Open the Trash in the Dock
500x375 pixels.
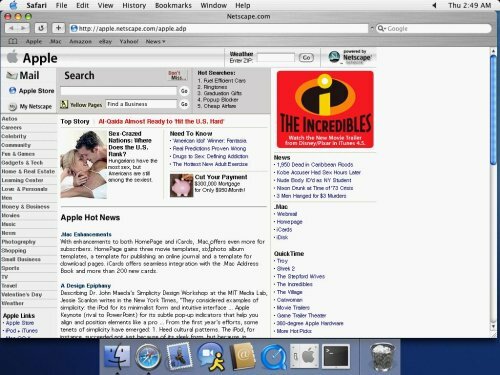pyautogui.click(x=382, y=357)
